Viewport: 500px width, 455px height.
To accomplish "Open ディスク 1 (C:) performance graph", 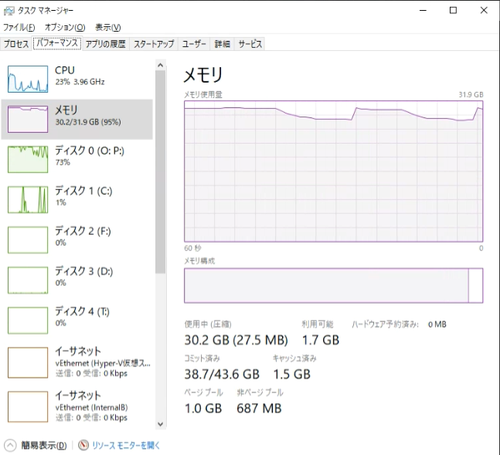I will click(28, 199).
